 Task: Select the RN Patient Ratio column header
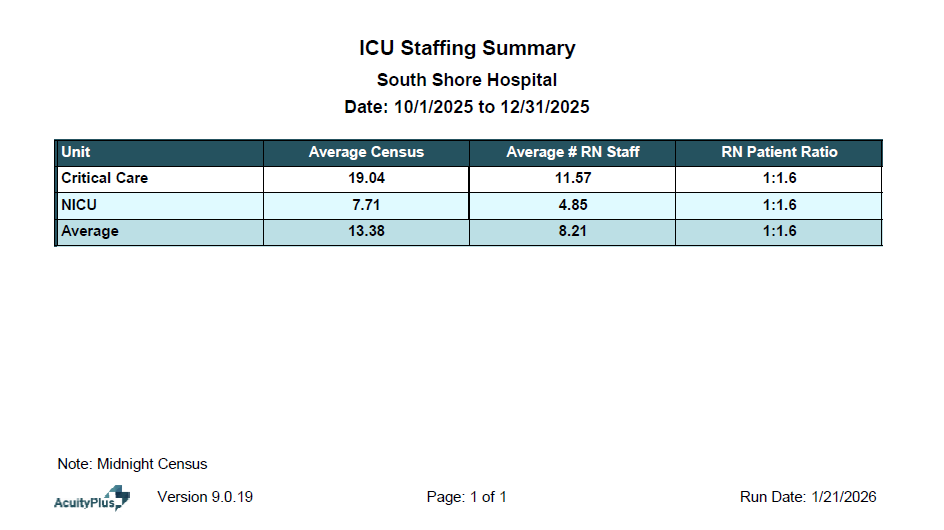[x=779, y=152]
